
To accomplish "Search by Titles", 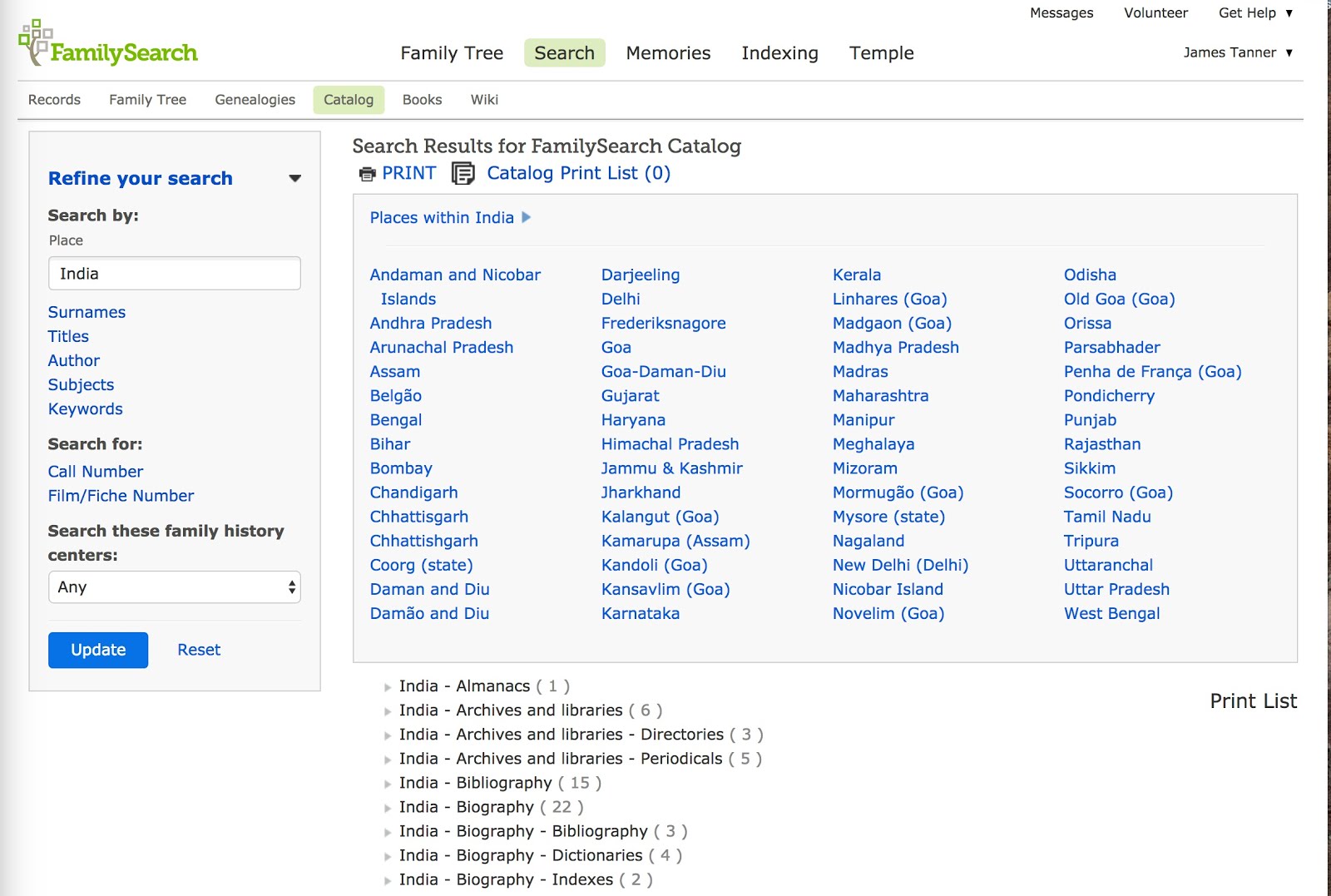I will (x=68, y=336).
